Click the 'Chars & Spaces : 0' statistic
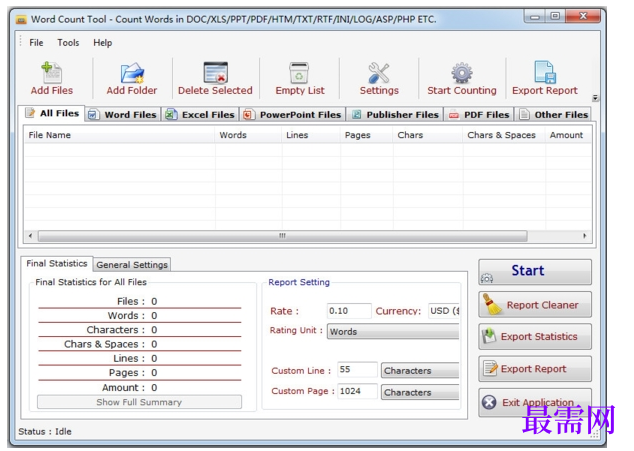Image resolution: width=634 pixels, height=451 pixels. coord(111,344)
